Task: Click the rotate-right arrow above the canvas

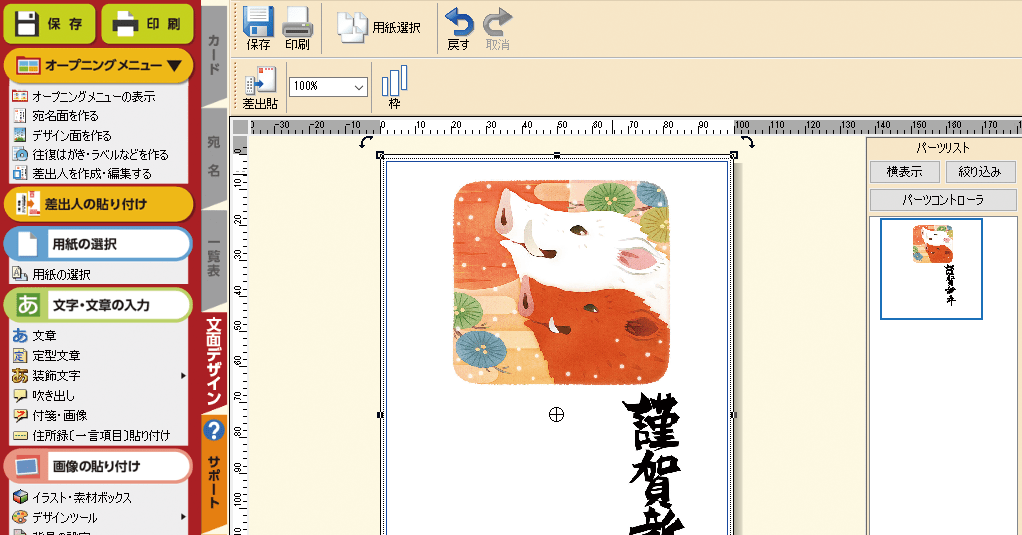Action: [747, 141]
